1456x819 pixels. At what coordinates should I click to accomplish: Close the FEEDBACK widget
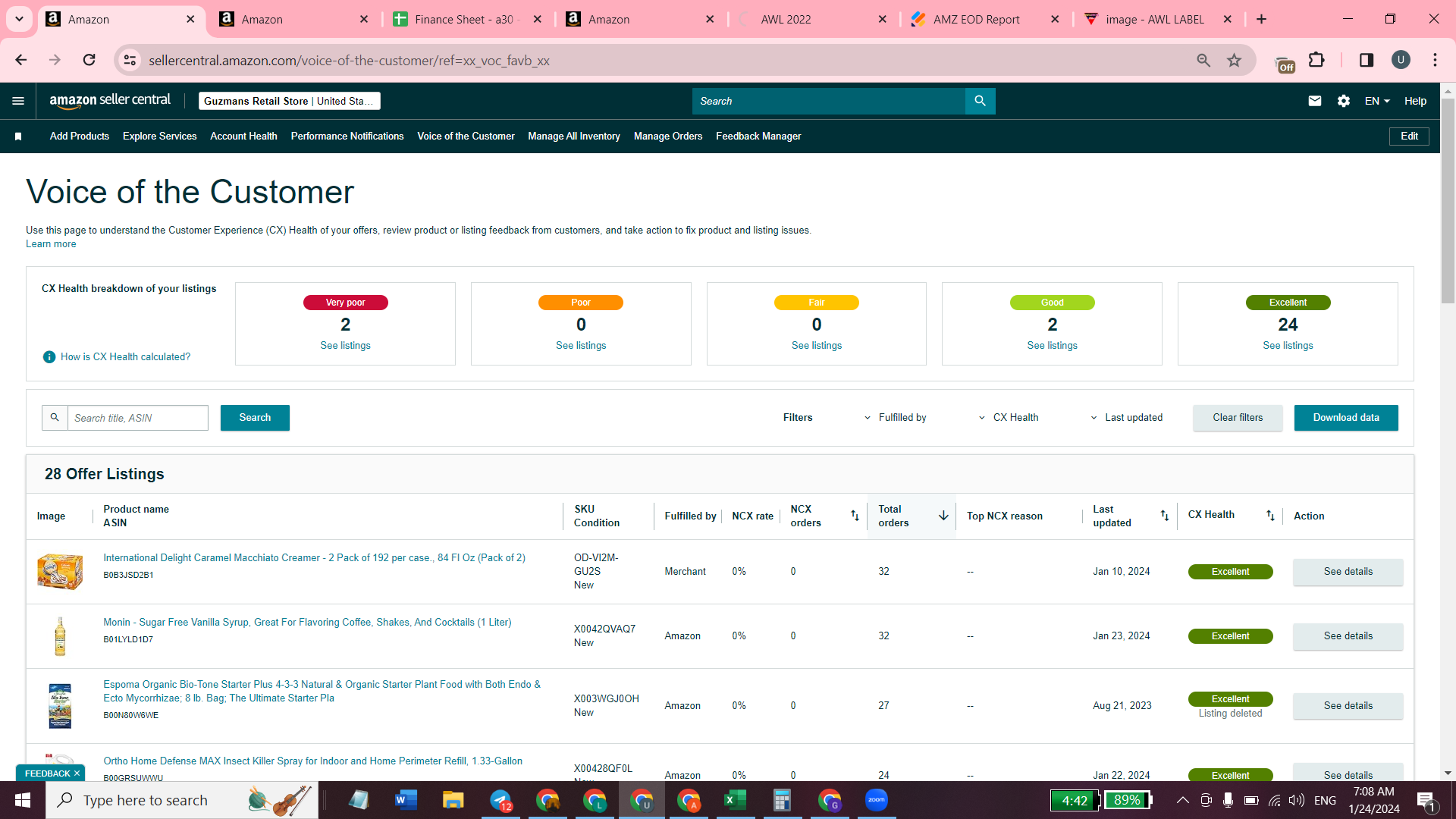(77, 773)
